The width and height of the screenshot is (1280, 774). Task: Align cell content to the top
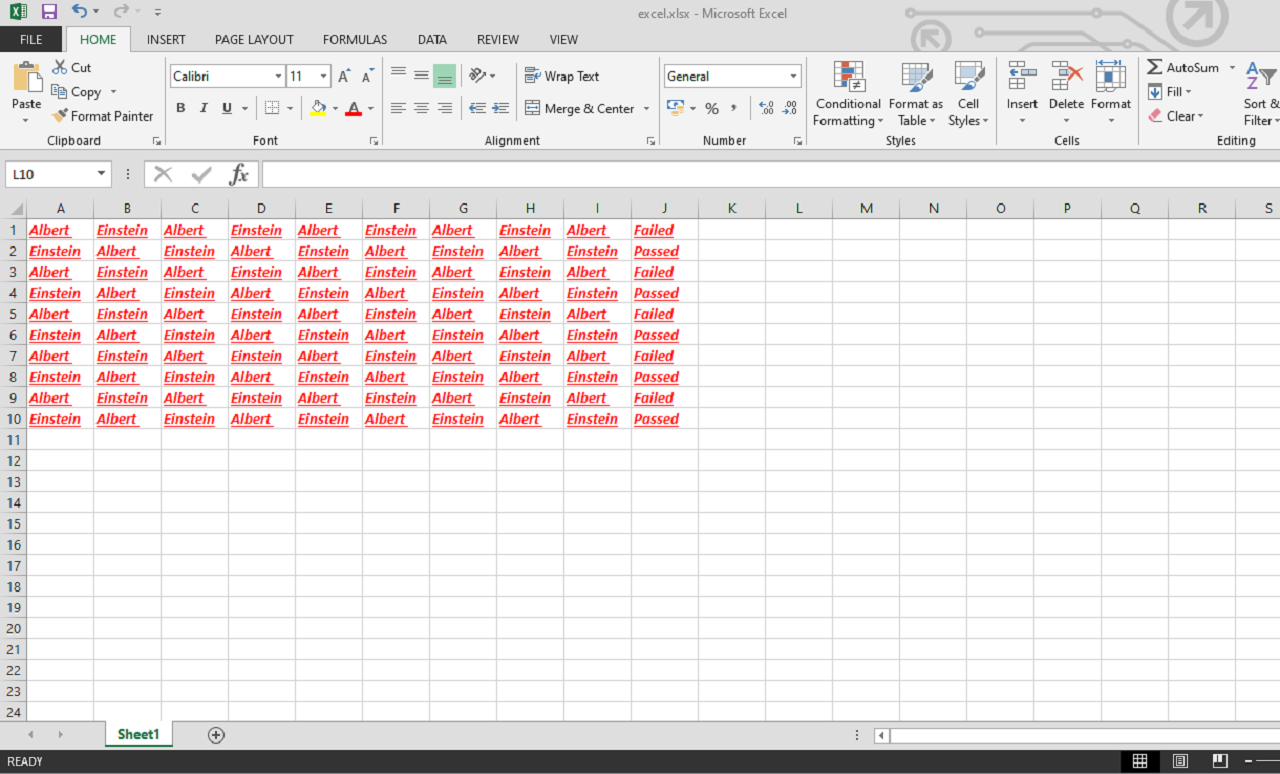coord(398,75)
